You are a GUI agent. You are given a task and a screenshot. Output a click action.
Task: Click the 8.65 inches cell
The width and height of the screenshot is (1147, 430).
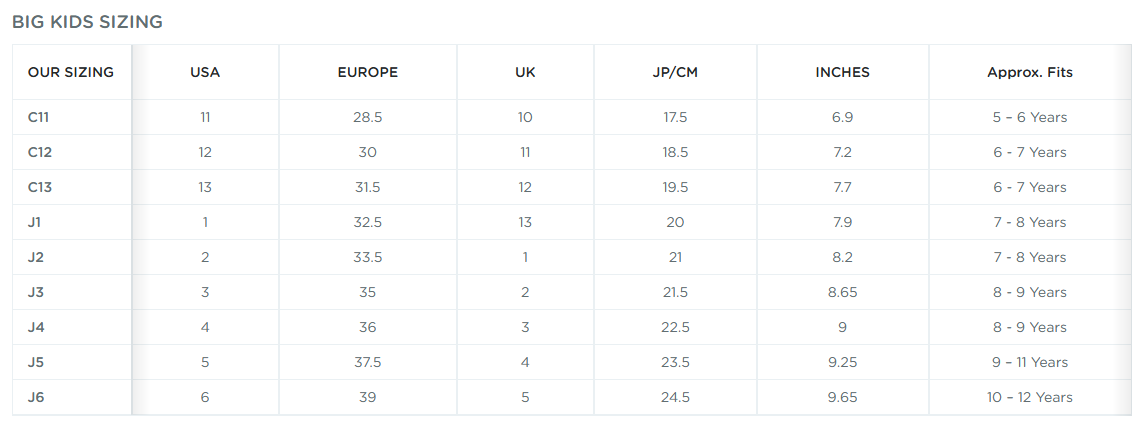point(843,293)
